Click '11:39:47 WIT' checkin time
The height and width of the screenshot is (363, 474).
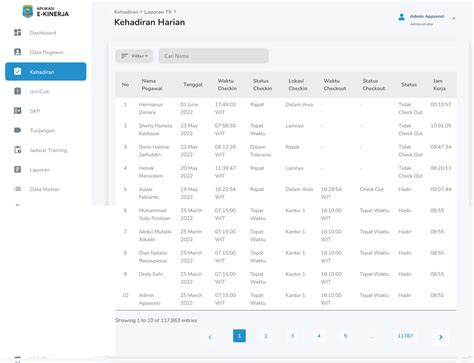pyautogui.click(x=225, y=172)
